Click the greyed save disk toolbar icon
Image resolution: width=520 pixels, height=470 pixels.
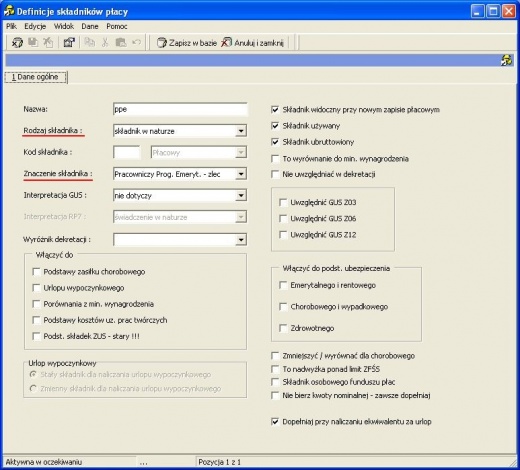click(33, 42)
